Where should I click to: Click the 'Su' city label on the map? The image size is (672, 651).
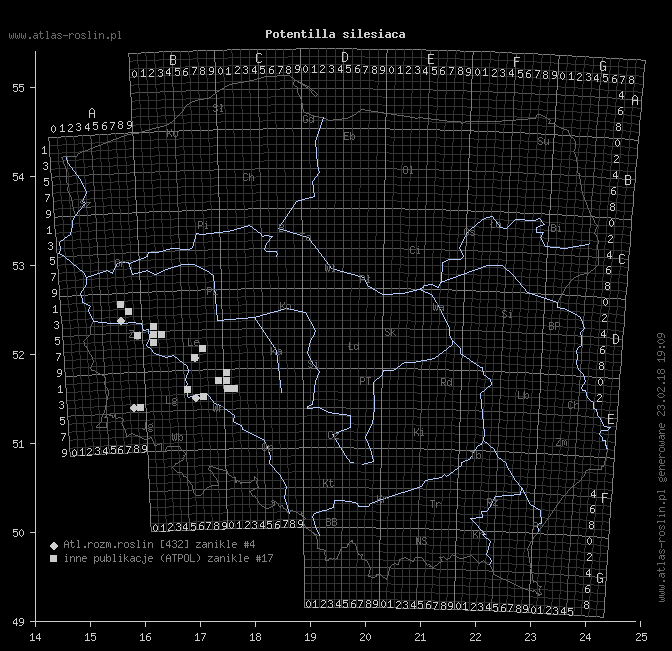click(543, 141)
